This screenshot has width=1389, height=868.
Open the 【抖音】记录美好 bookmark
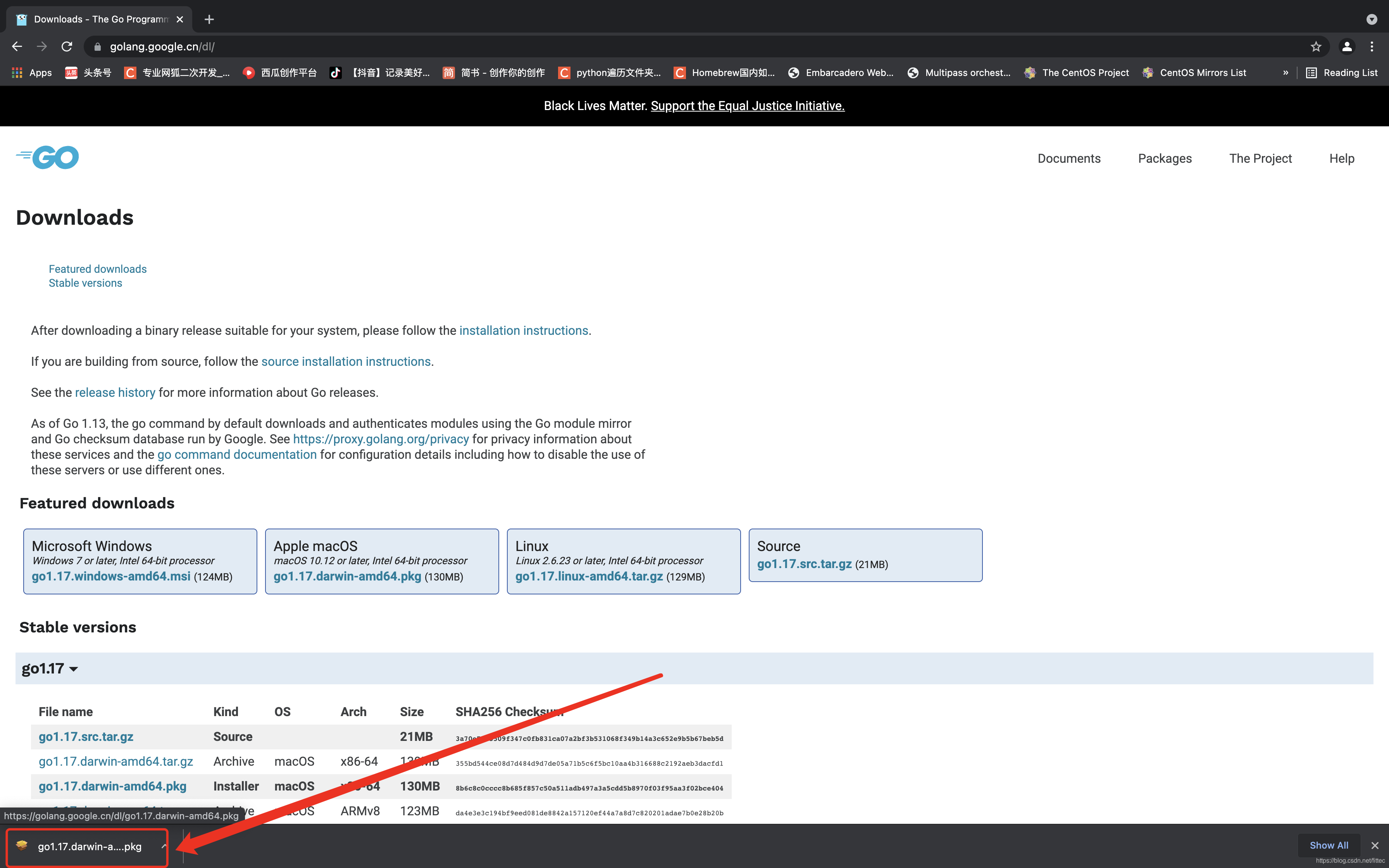(x=379, y=73)
